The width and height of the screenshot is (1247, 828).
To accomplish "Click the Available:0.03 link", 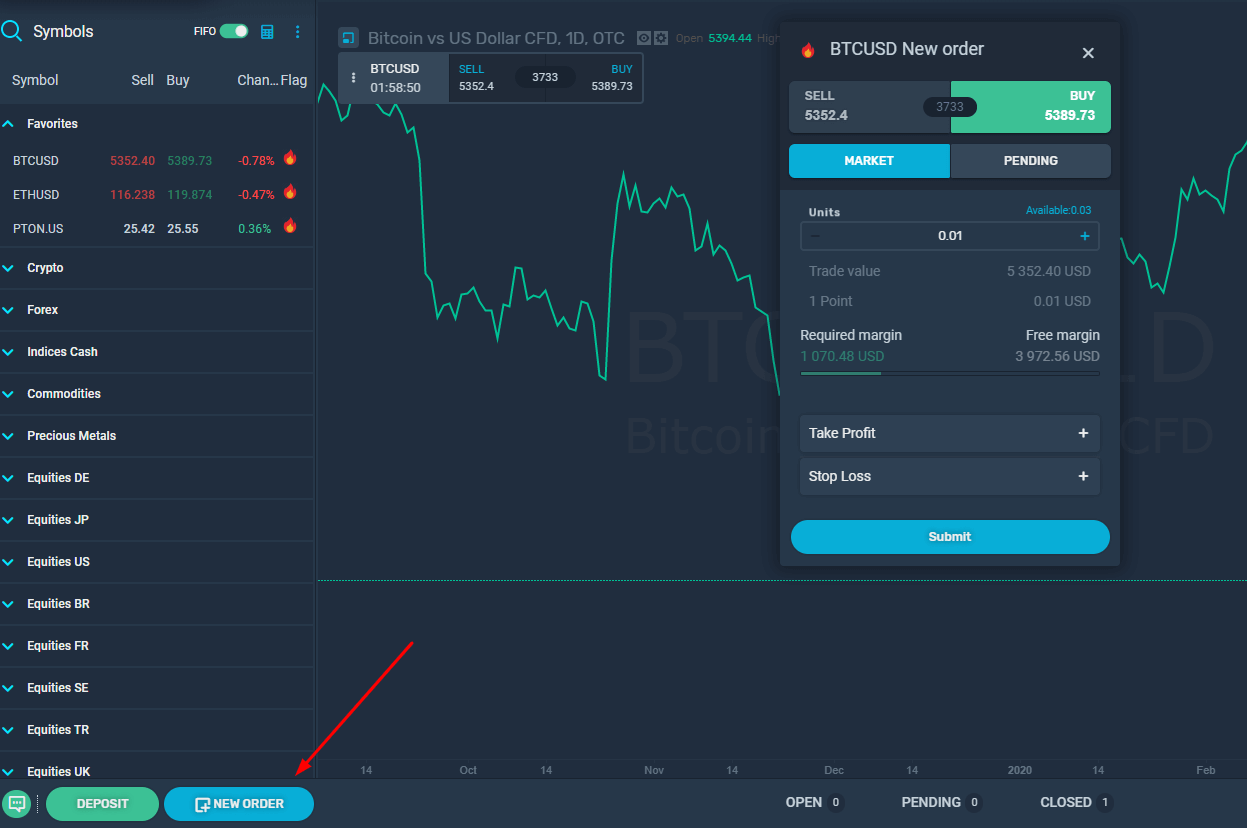I will (1058, 210).
